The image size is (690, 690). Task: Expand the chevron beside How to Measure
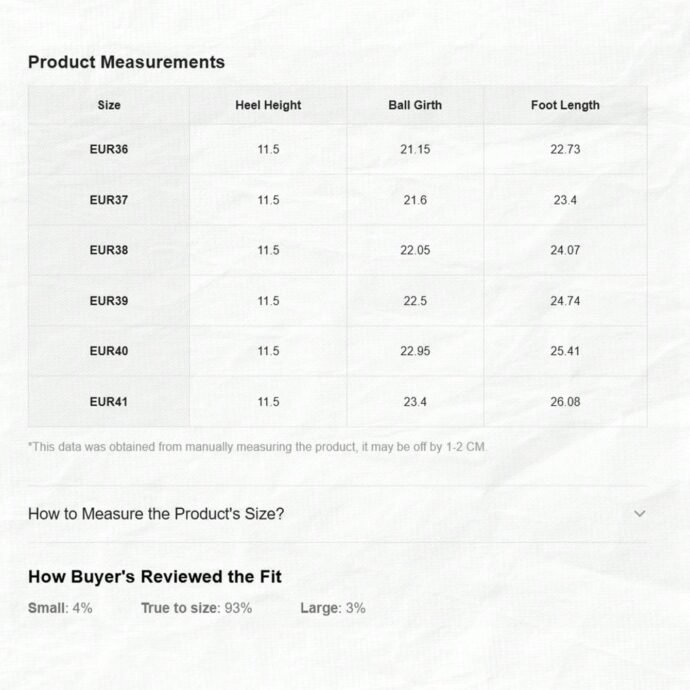click(639, 514)
